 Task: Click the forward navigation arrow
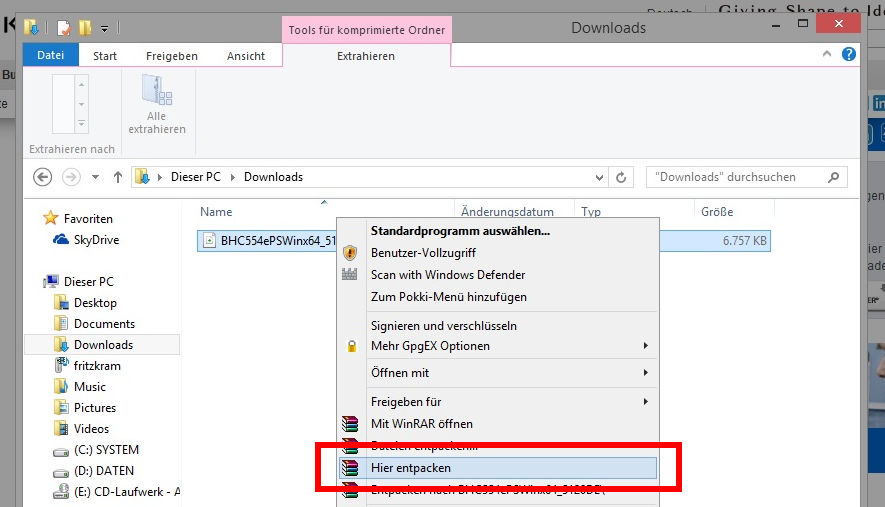pyautogui.click(x=71, y=177)
